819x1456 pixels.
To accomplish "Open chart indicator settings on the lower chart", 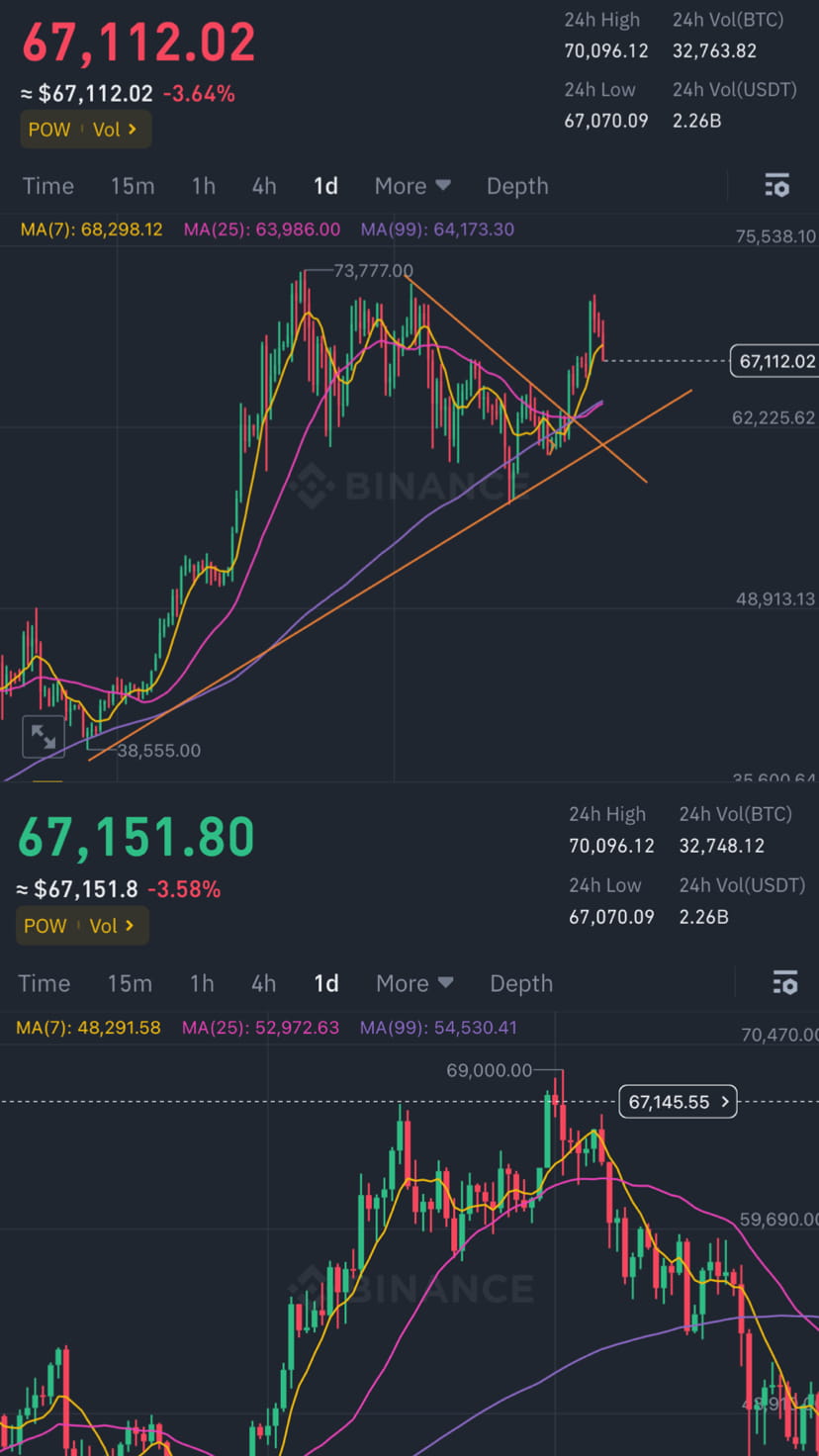I will click(785, 982).
